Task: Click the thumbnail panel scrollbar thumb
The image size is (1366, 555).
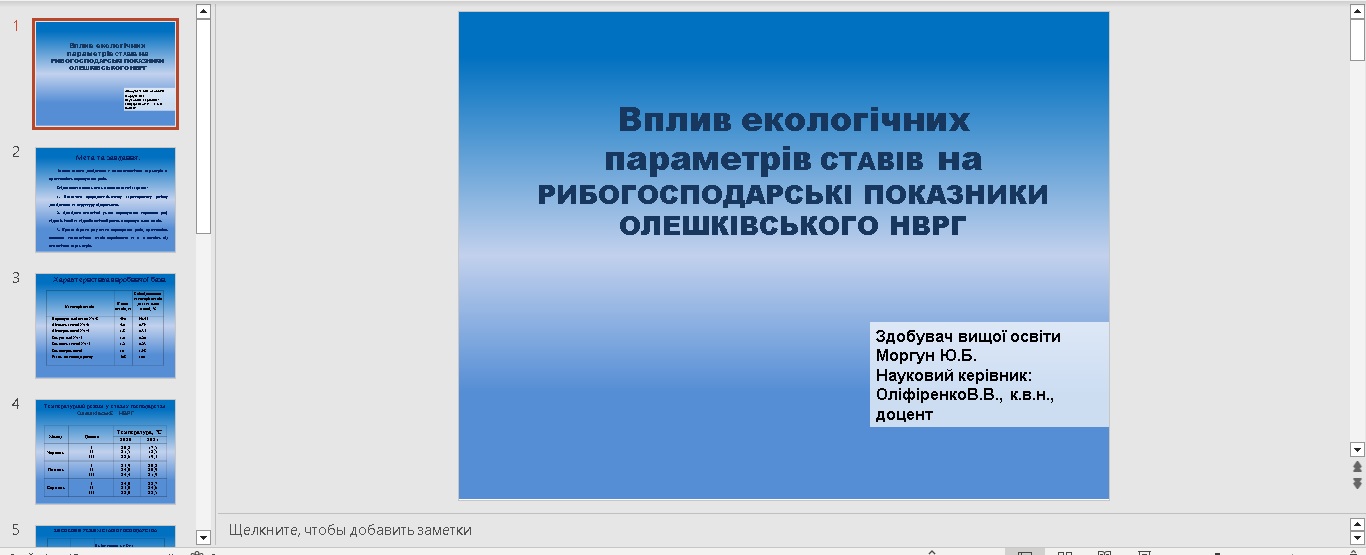Action: pyautogui.click(x=204, y=126)
